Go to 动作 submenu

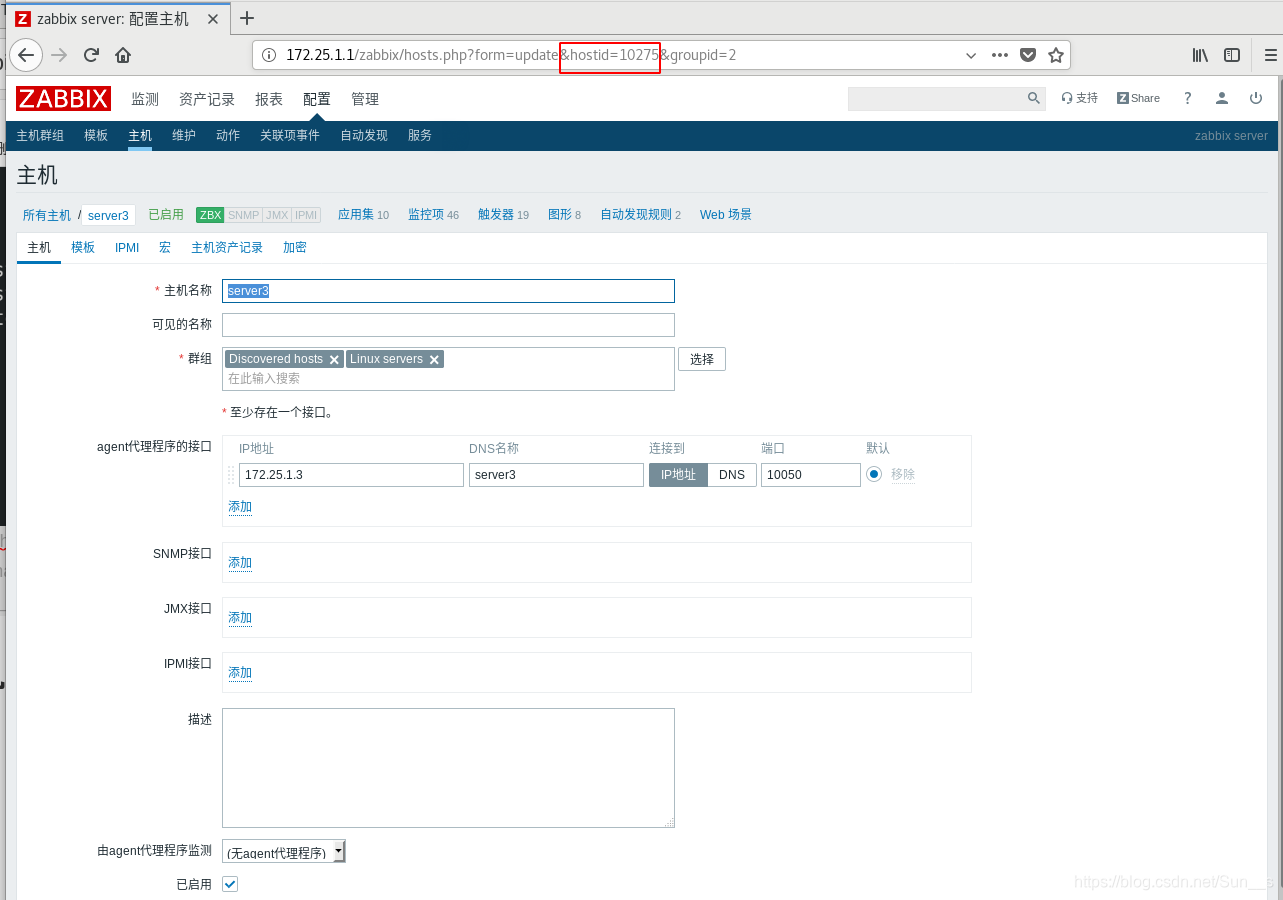tap(228, 135)
